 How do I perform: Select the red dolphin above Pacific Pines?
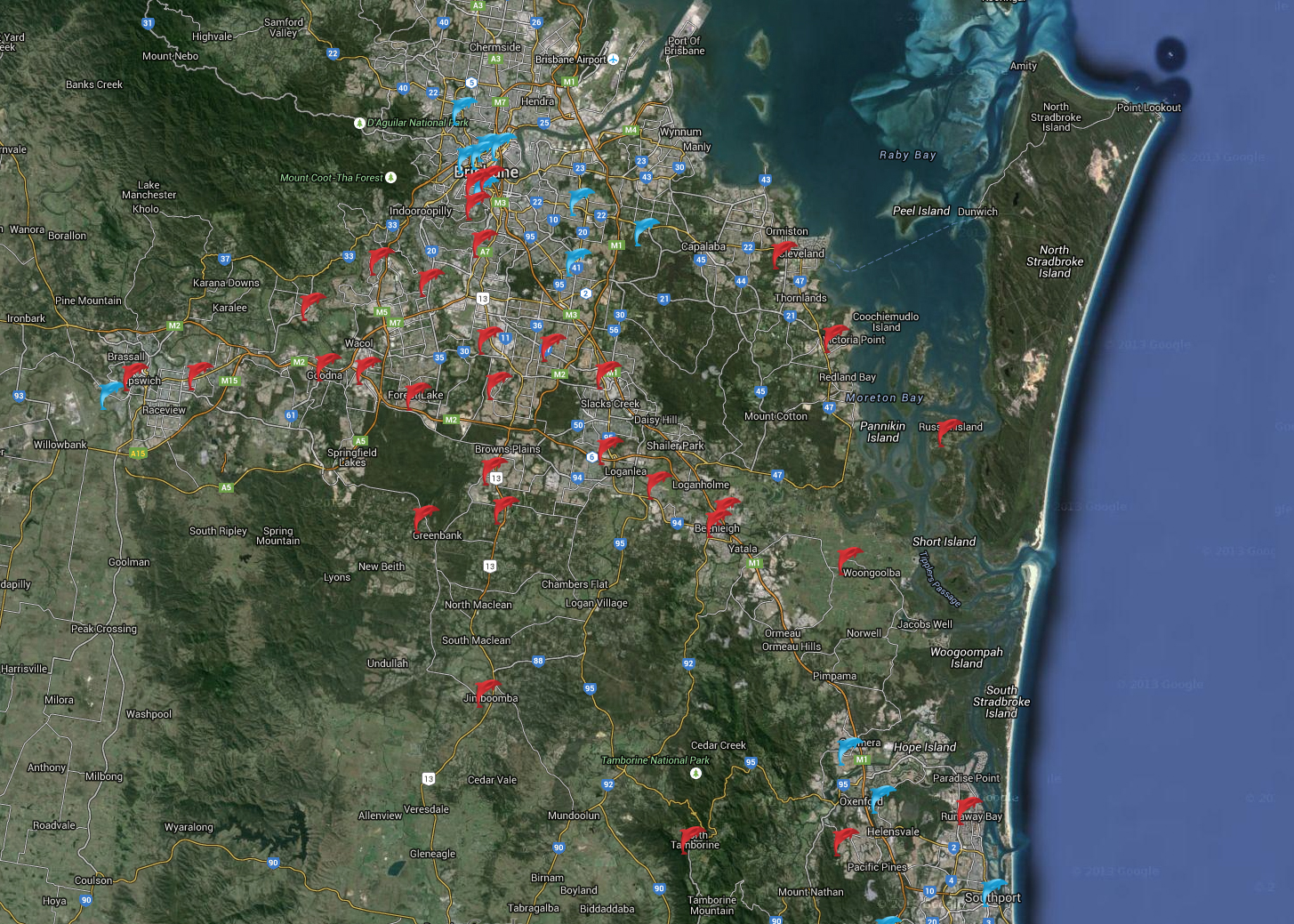tap(845, 840)
